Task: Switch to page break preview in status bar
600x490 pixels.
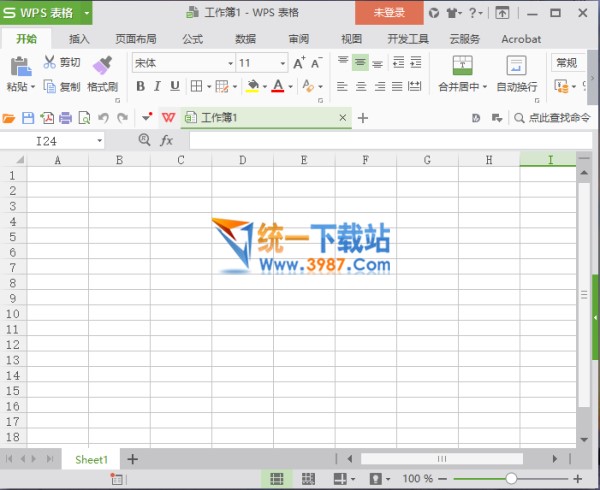Action: [x=308, y=479]
